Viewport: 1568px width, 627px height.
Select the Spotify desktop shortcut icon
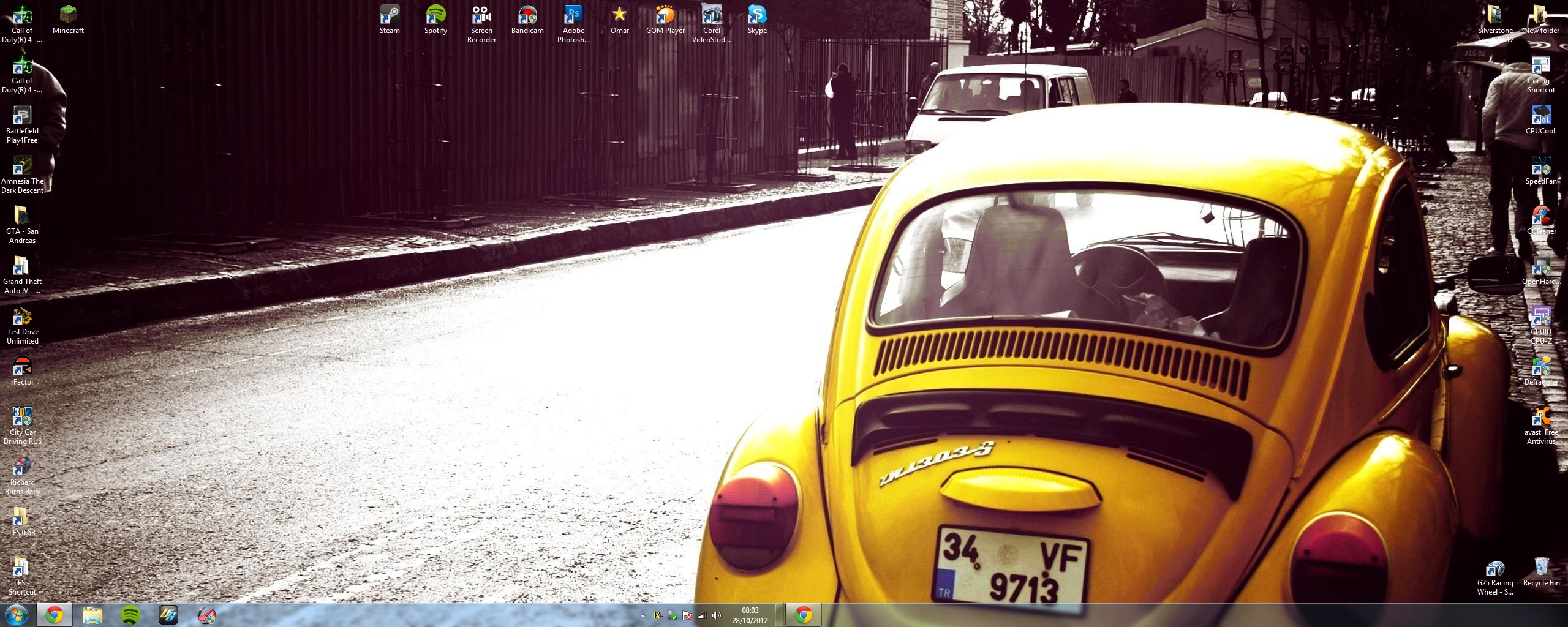(435, 20)
